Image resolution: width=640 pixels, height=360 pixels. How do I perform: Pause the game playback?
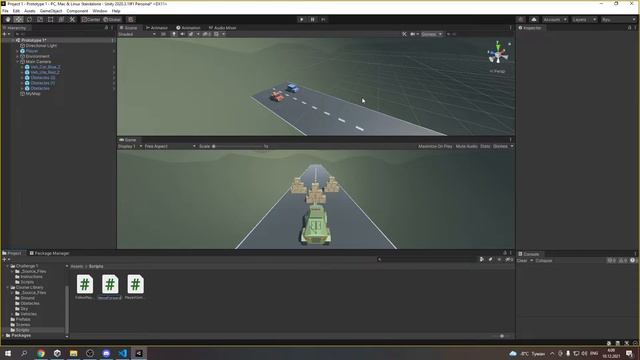[313, 20]
